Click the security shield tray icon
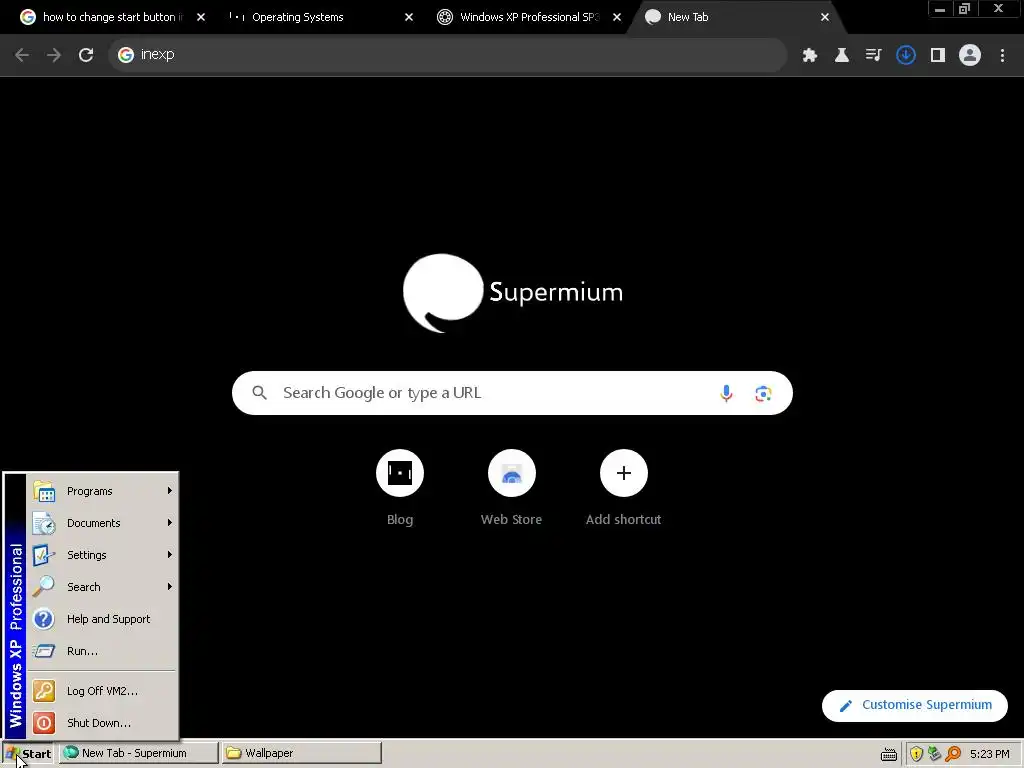Viewport: 1024px width, 768px height. click(916, 754)
